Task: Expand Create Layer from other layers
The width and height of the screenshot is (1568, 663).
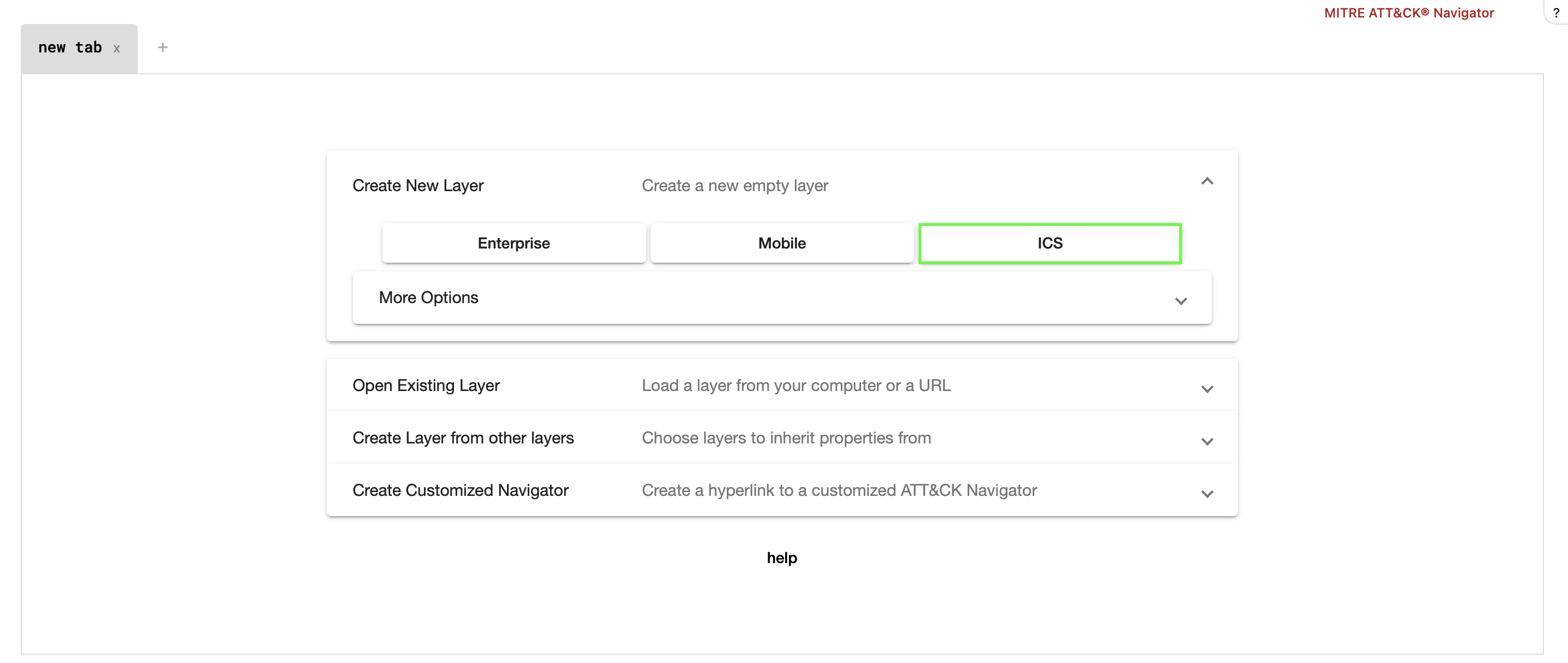Action: [463, 438]
